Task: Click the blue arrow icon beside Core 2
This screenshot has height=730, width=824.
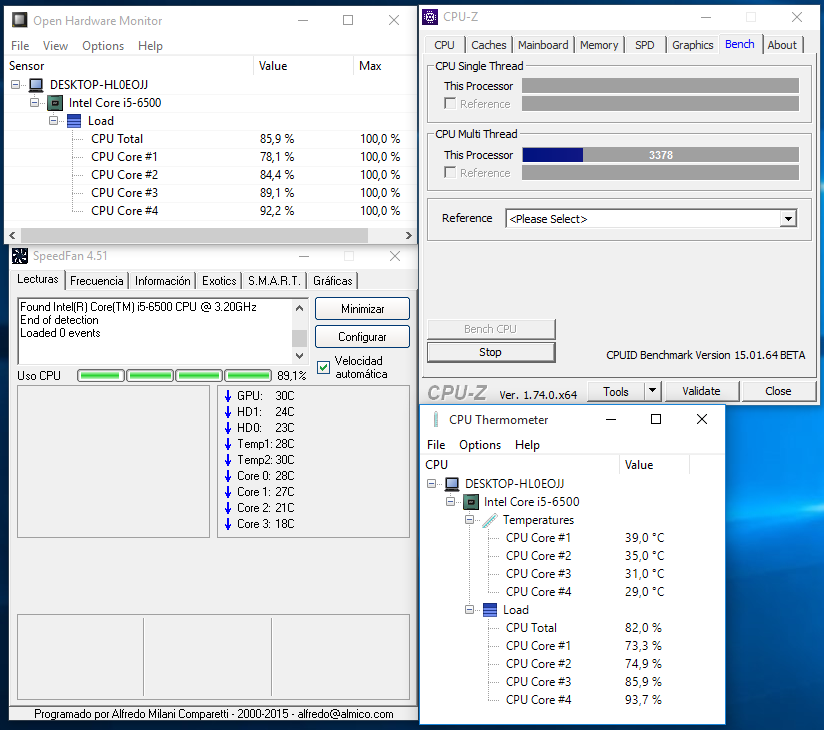Action: click(228, 508)
